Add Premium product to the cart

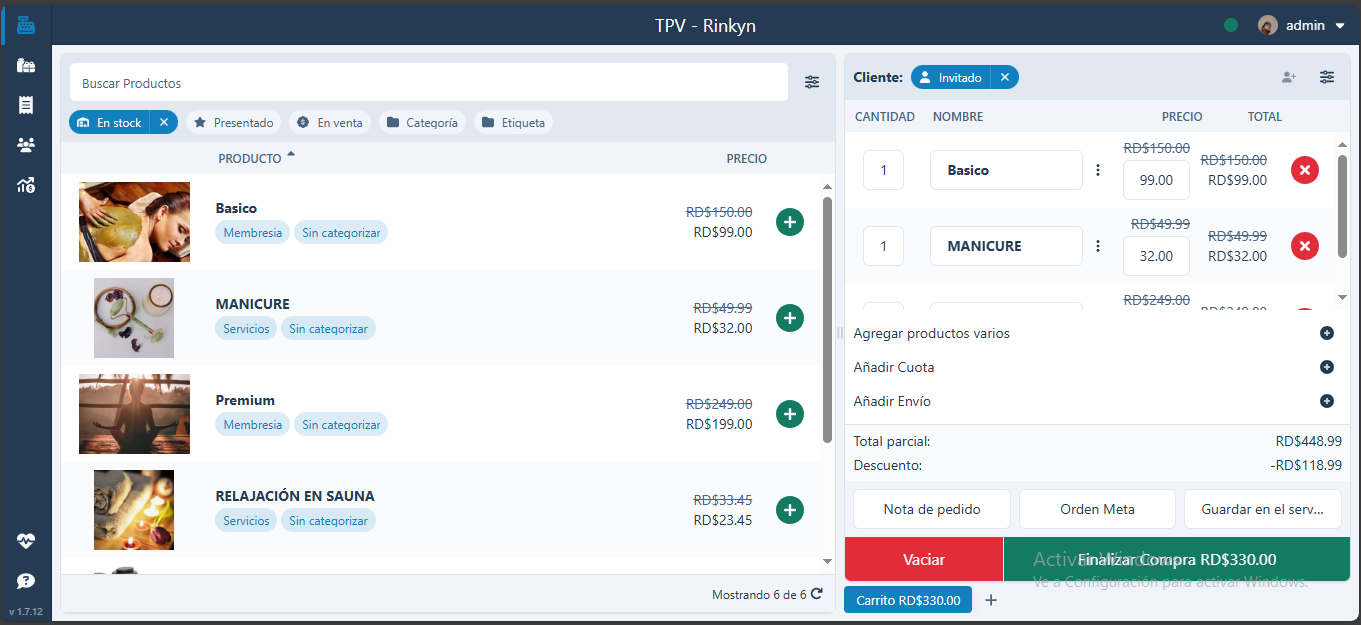pyautogui.click(x=790, y=414)
